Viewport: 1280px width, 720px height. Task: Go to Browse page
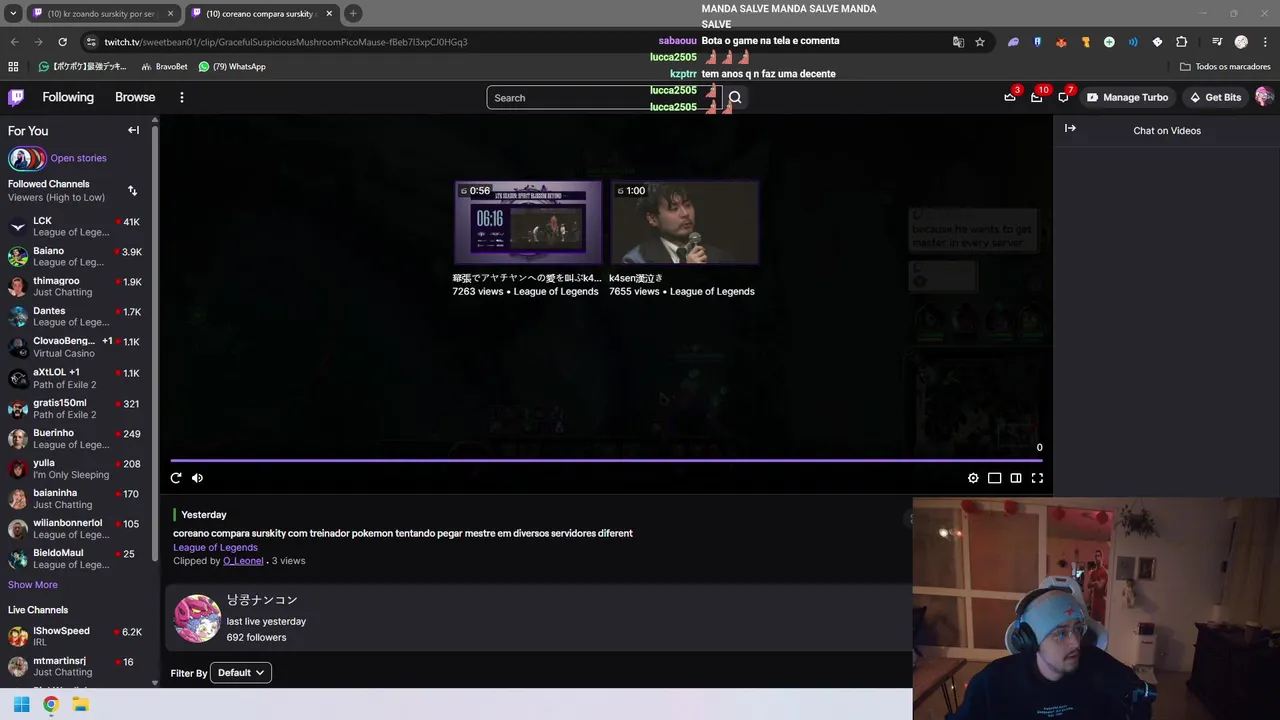135,97
